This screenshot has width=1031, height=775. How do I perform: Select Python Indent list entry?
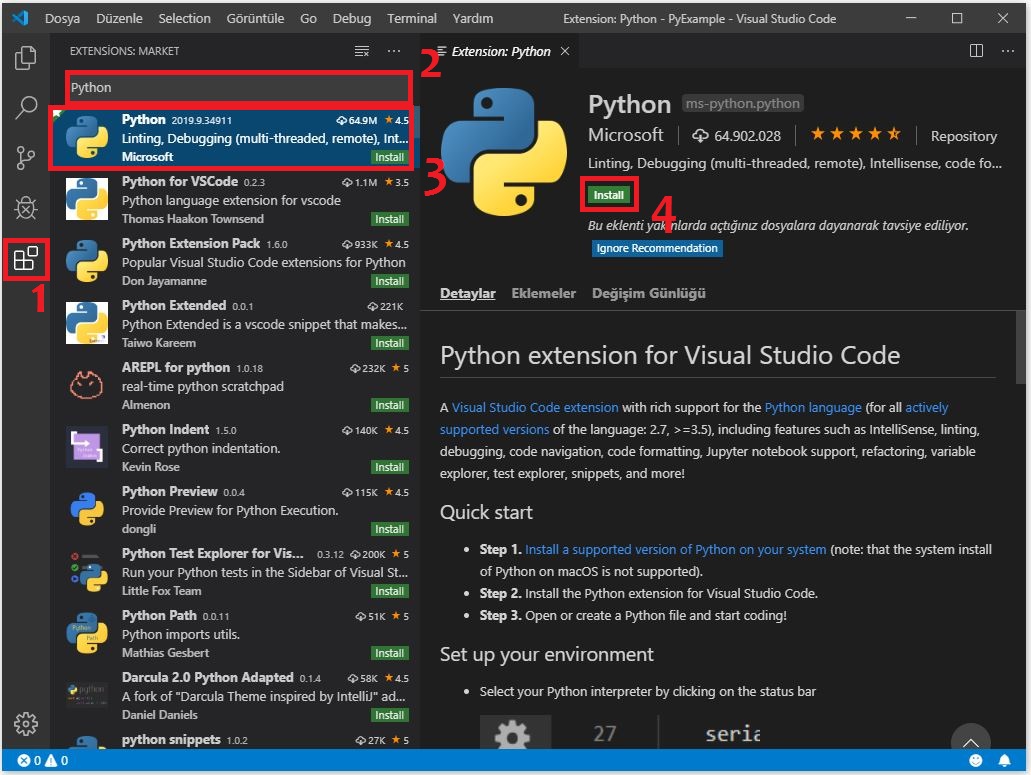point(233,448)
